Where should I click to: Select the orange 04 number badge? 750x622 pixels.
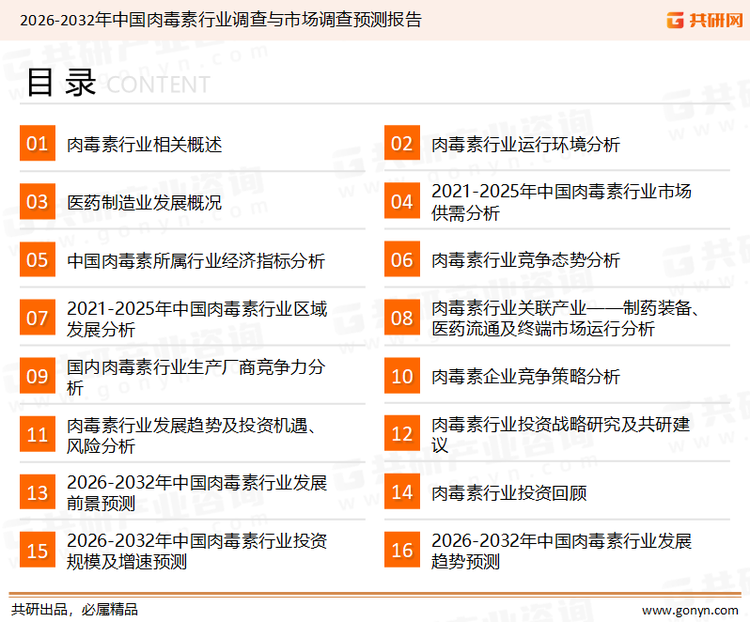click(402, 202)
